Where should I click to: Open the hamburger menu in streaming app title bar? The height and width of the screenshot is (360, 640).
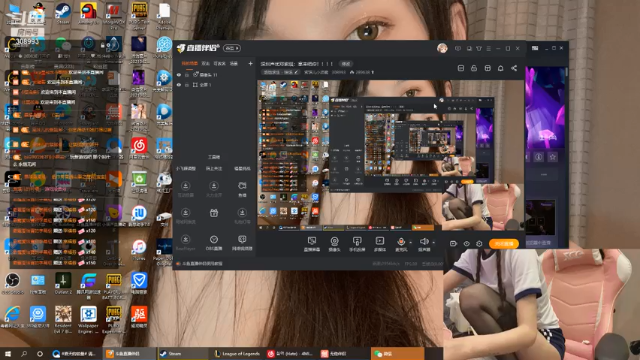click(x=489, y=48)
